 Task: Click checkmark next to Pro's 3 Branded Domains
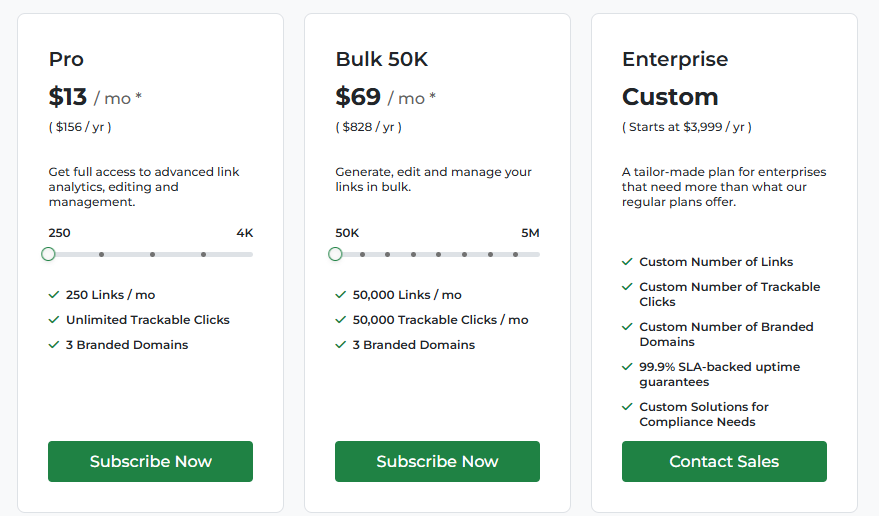(54, 345)
